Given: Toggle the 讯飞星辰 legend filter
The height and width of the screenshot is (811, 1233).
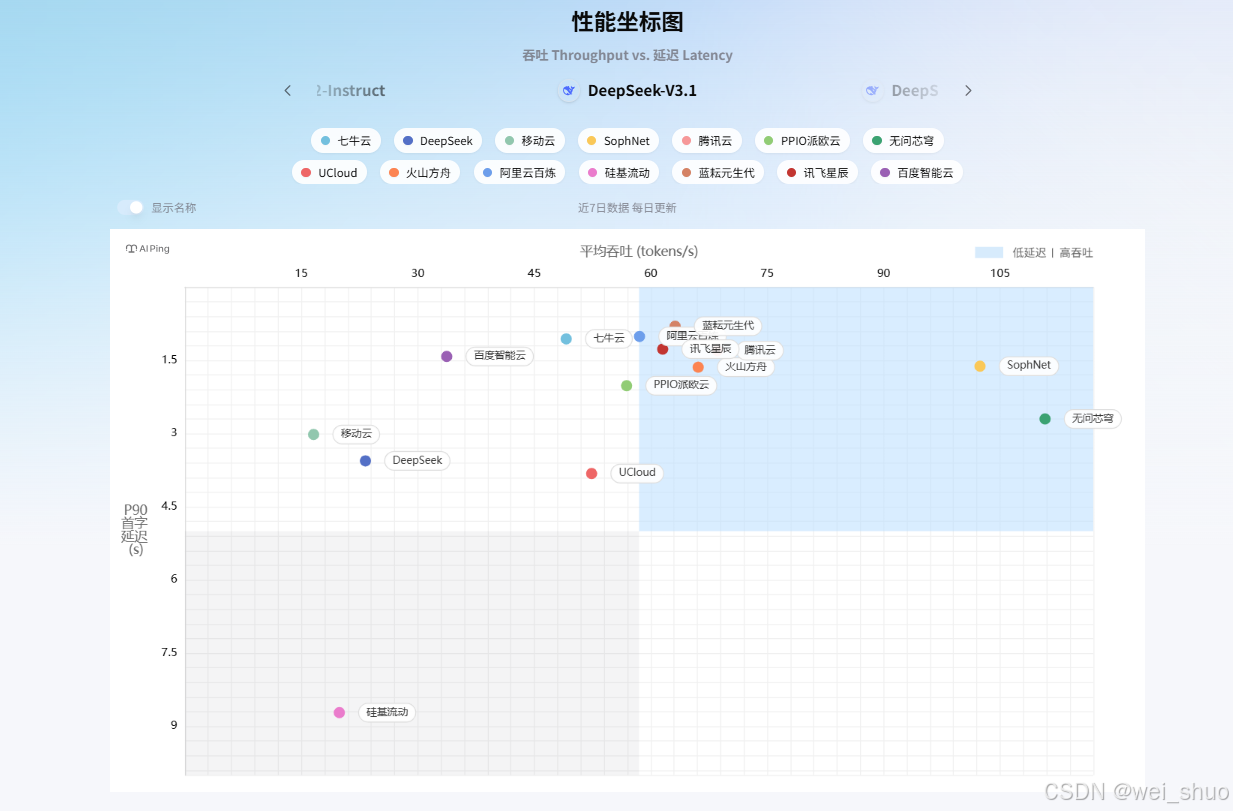Looking at the screenshot, I should (x=818, y=173).
